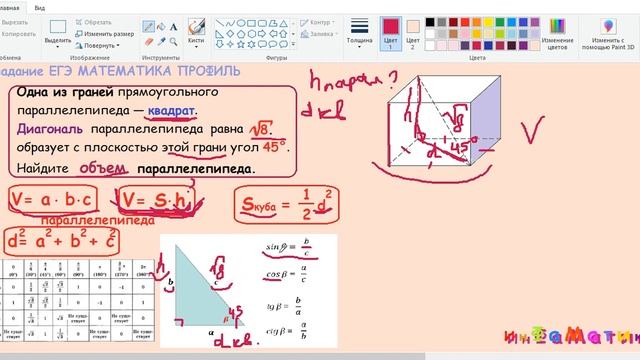Click the Выделить selection rectangle icon

(x=58, y=27)
